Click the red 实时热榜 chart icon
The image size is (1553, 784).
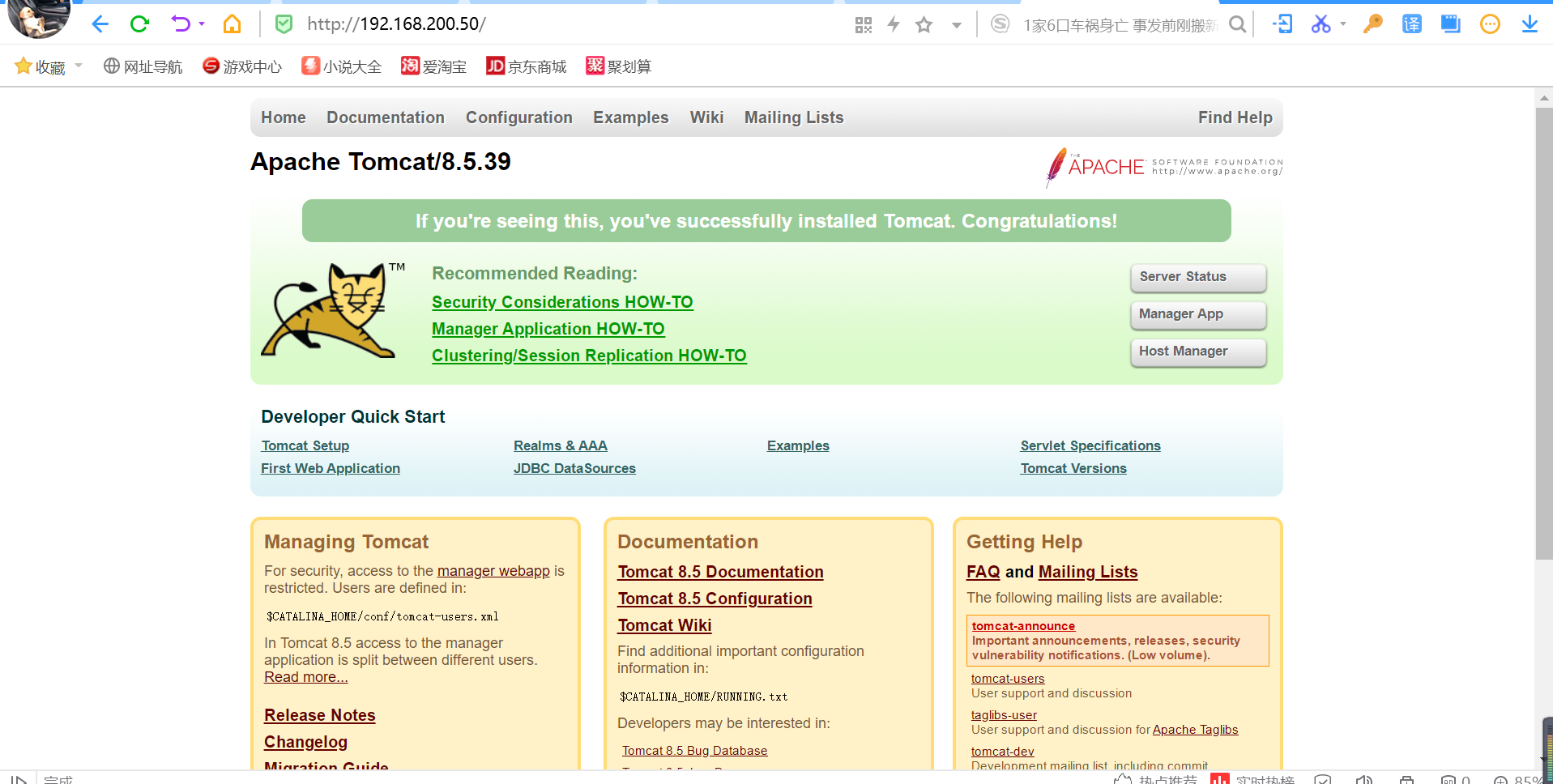pos(1219,779)
